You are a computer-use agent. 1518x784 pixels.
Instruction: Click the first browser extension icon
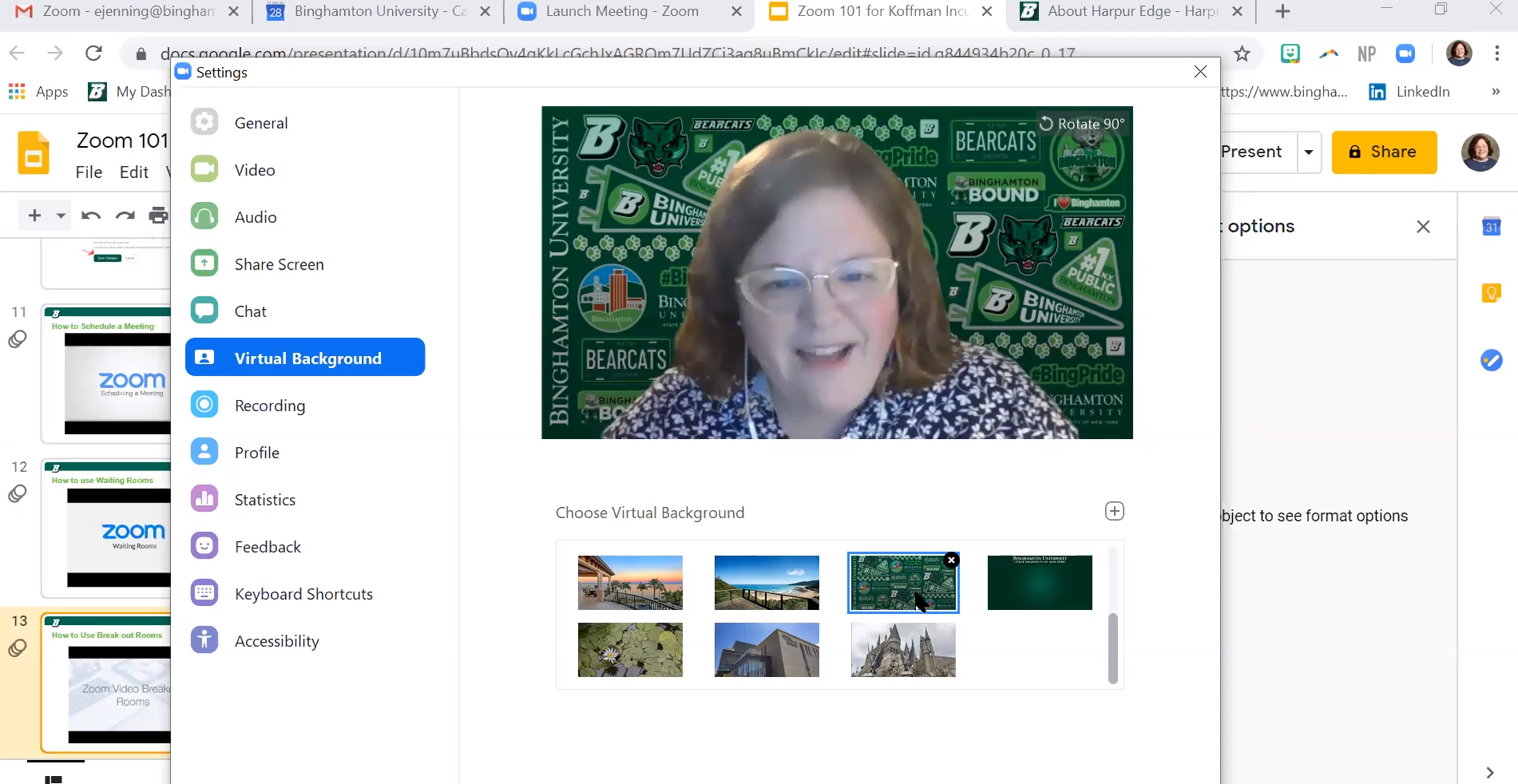[x=1290, y=53]
